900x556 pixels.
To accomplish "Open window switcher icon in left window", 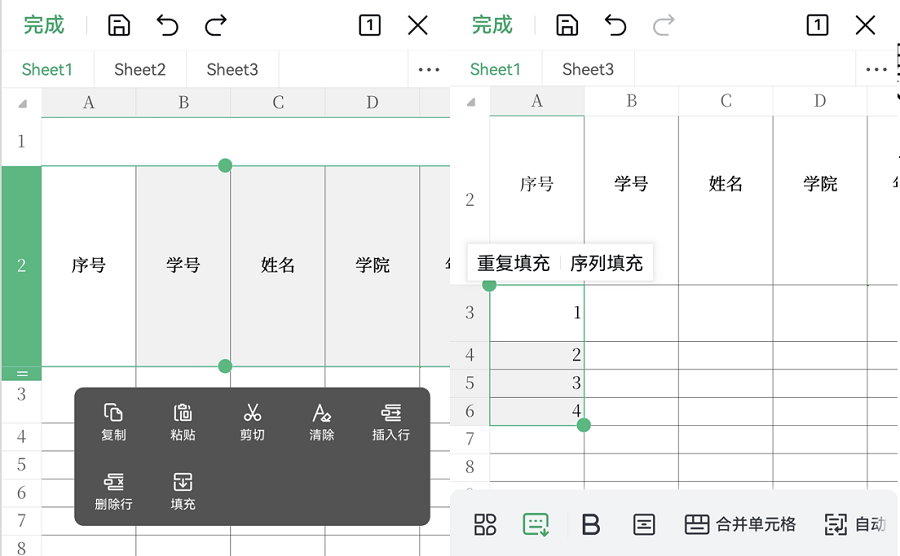I will click(370, 25).
